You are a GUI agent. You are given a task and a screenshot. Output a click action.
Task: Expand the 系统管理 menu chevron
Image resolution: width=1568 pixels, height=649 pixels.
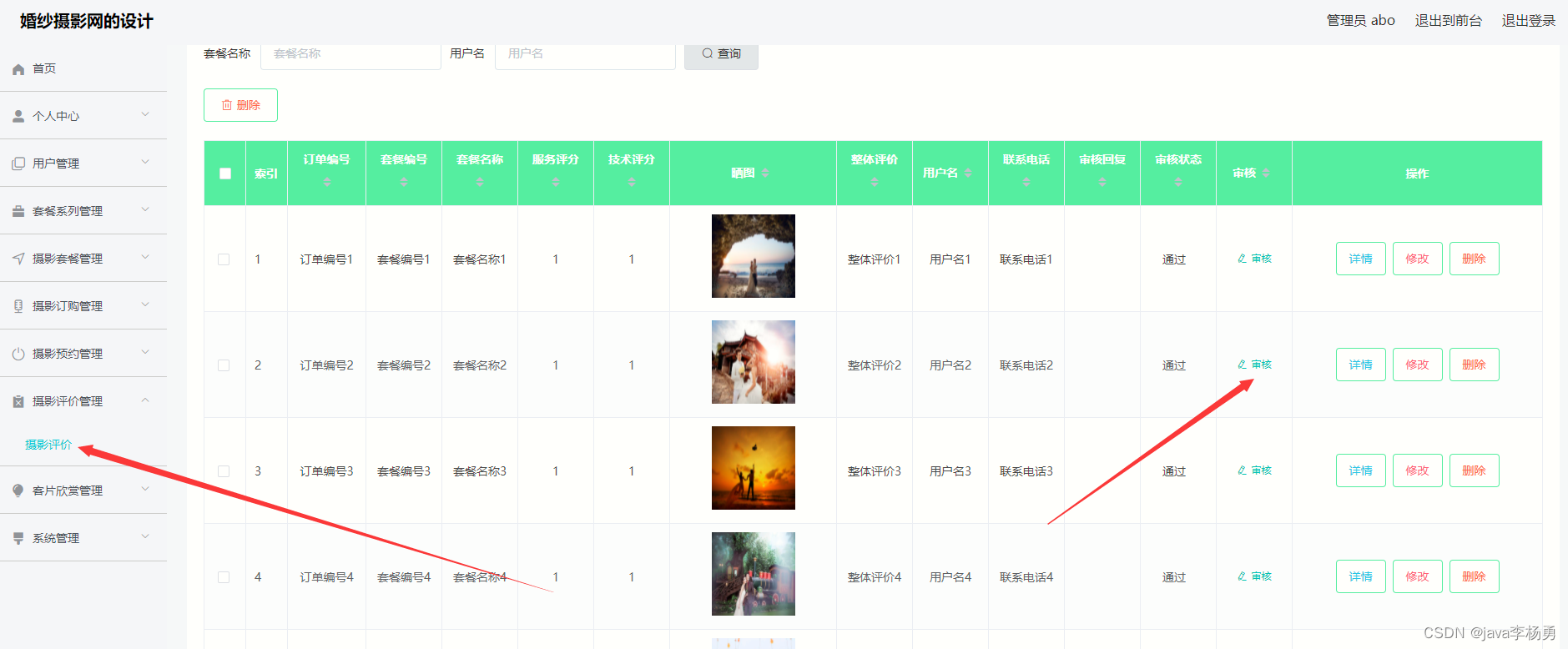click(x=145, y=536)
